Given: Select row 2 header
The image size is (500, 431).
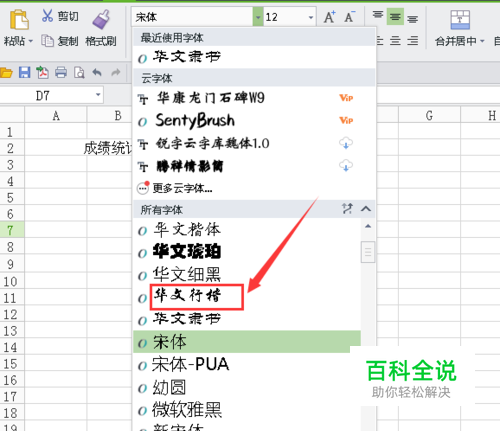Looking at the screenshot, I should coord(12,148).
